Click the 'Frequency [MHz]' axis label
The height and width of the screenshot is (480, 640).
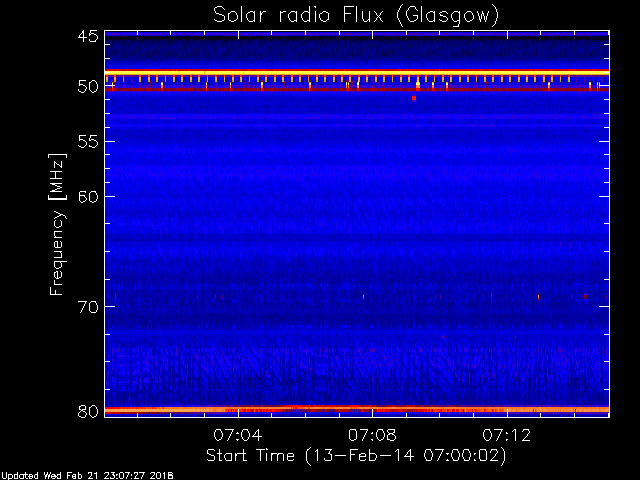point(57,224)
